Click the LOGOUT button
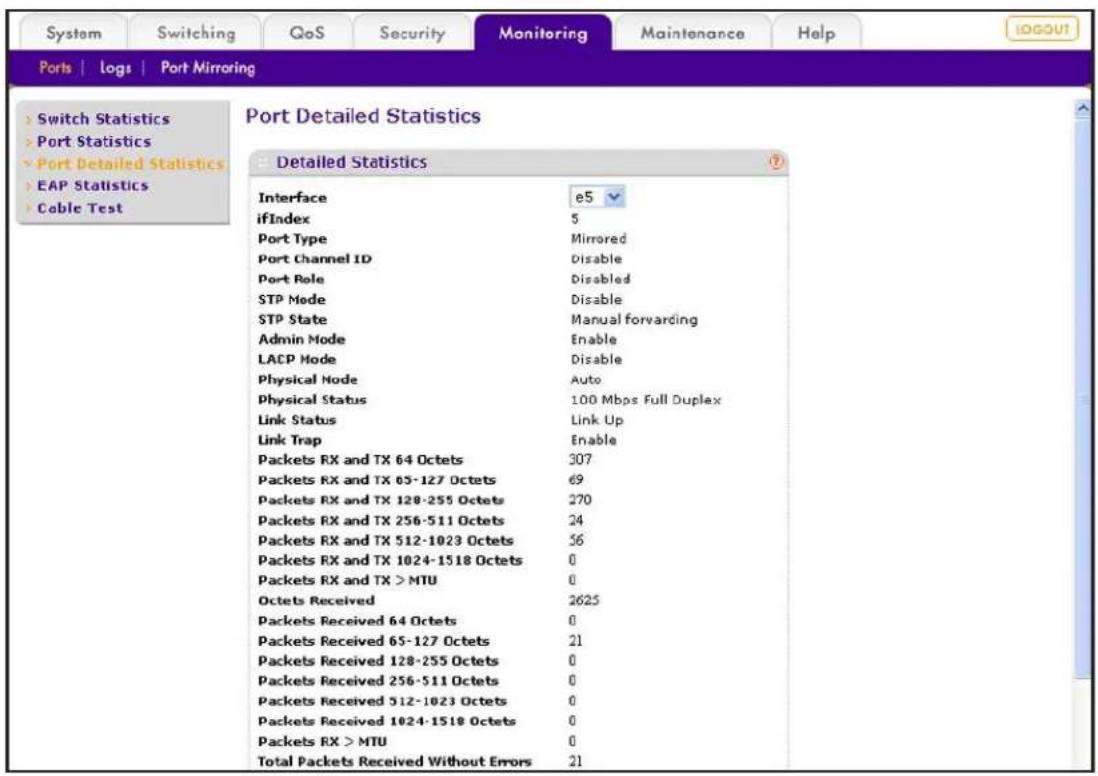1098x776 pixels. point(1042,29)
